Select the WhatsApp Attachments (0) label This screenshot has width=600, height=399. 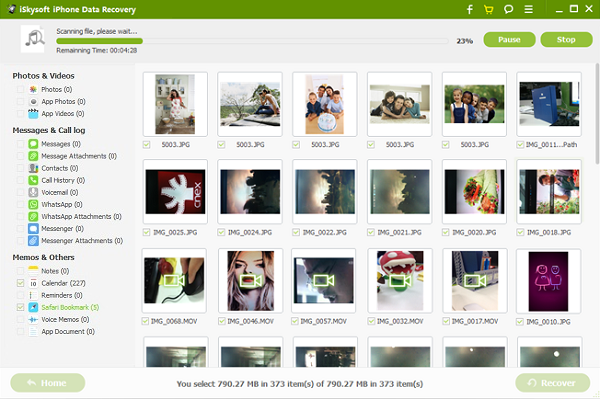click(81, 217)
